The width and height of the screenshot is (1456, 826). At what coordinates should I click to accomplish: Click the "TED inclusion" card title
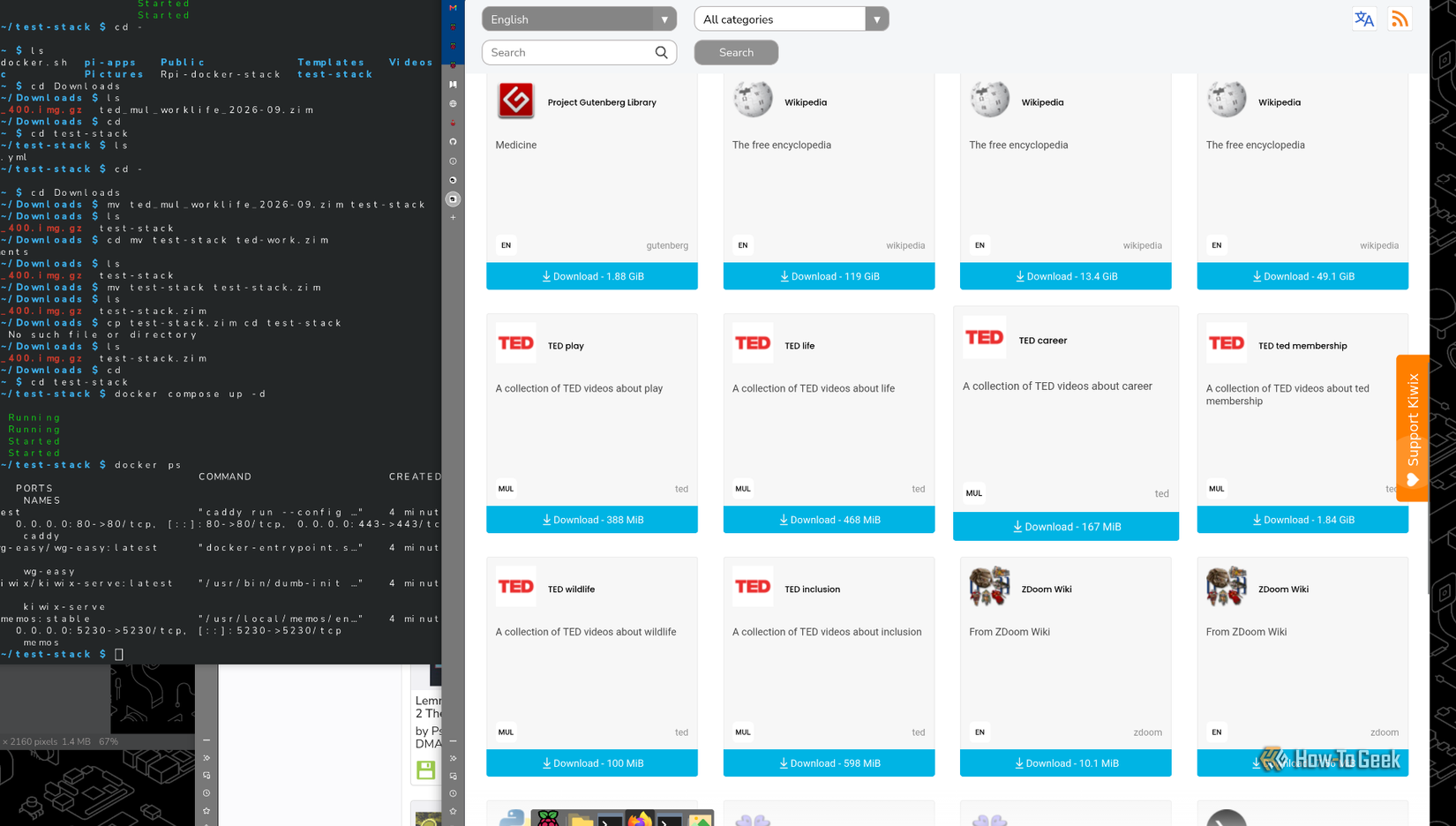[812, 589]
